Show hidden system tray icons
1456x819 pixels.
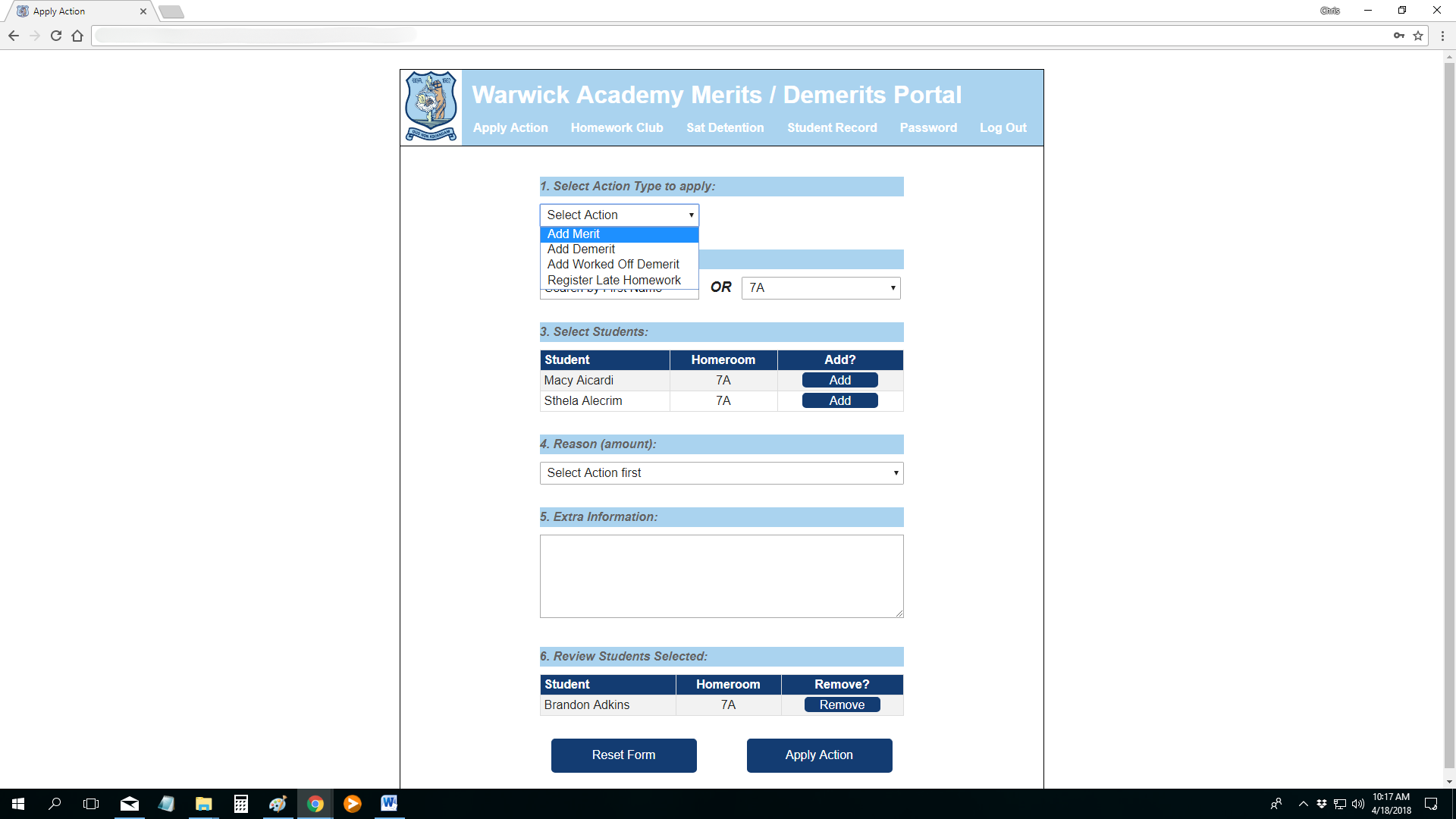1303,804
